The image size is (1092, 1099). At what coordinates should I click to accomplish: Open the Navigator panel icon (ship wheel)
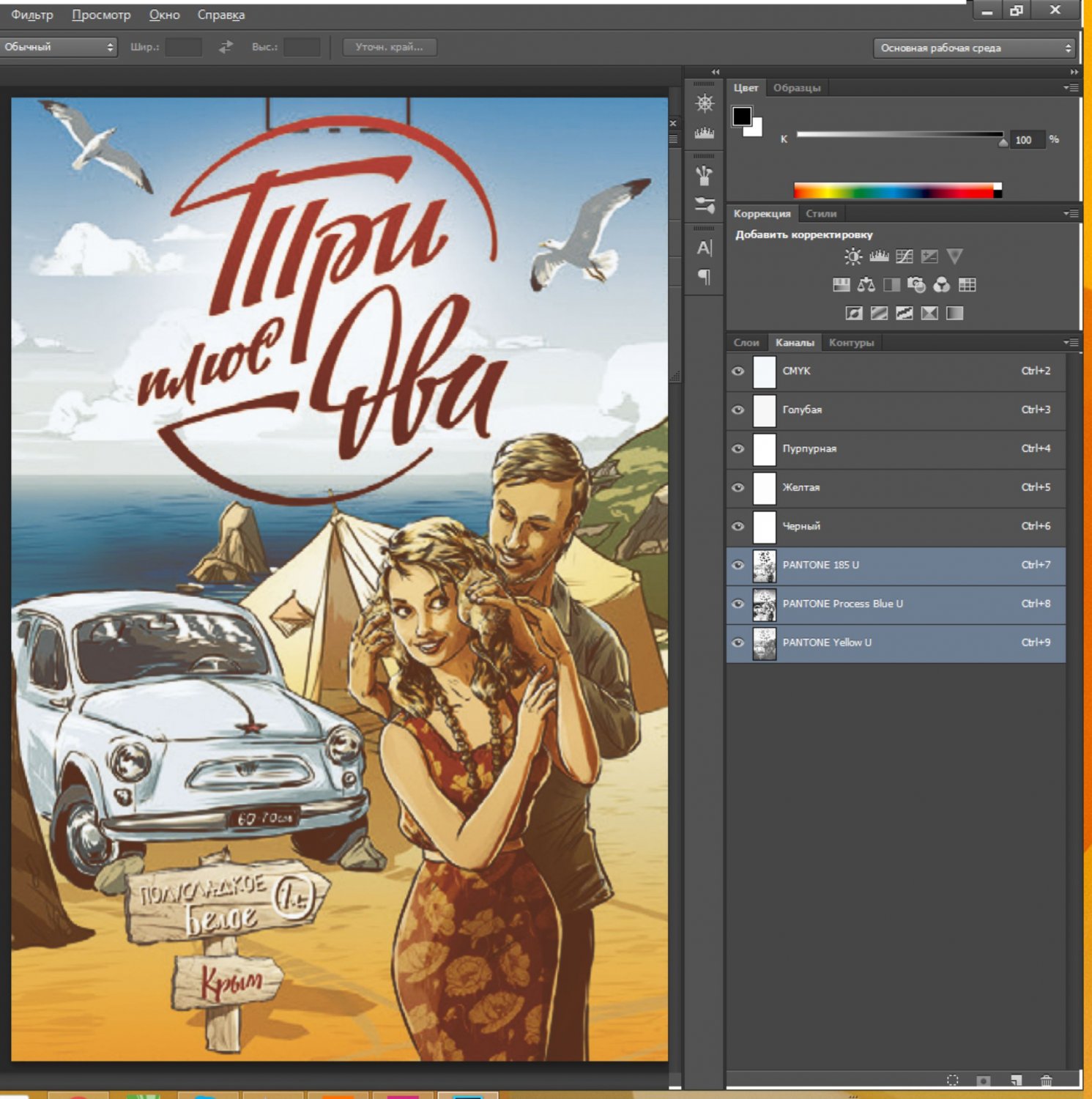(x=705, y=103)
